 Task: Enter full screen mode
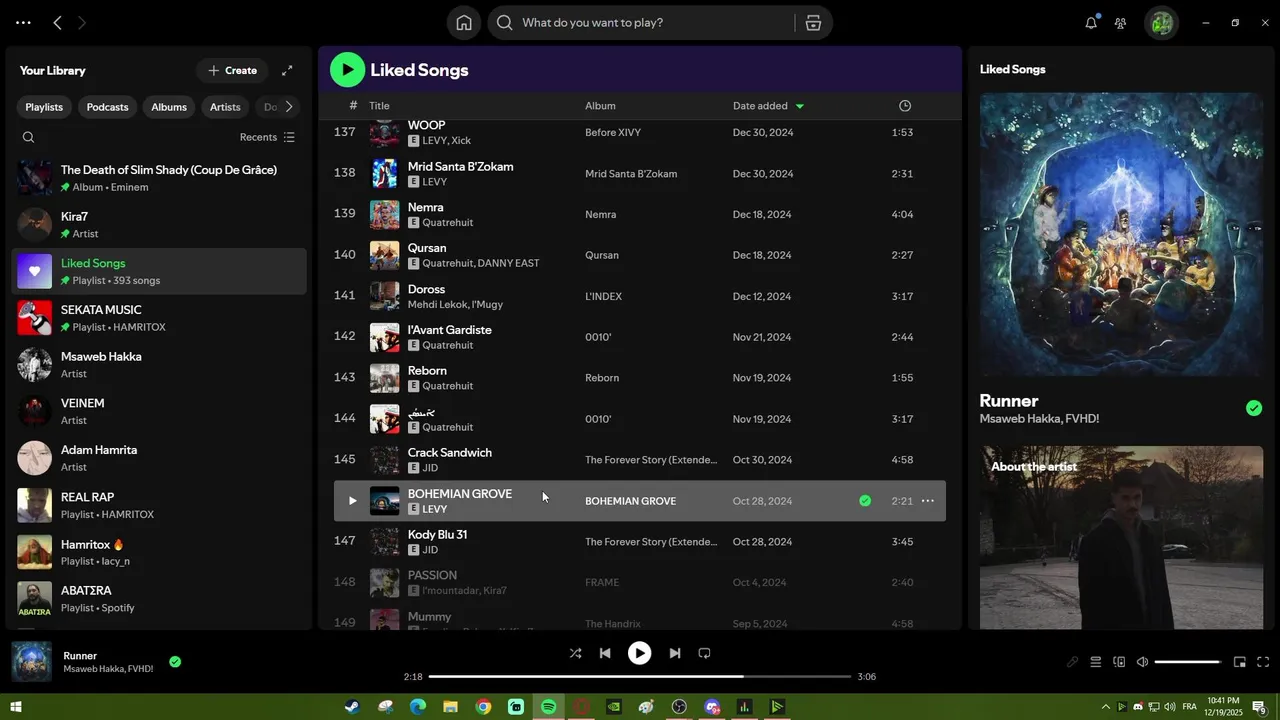tap(1263, 662)
